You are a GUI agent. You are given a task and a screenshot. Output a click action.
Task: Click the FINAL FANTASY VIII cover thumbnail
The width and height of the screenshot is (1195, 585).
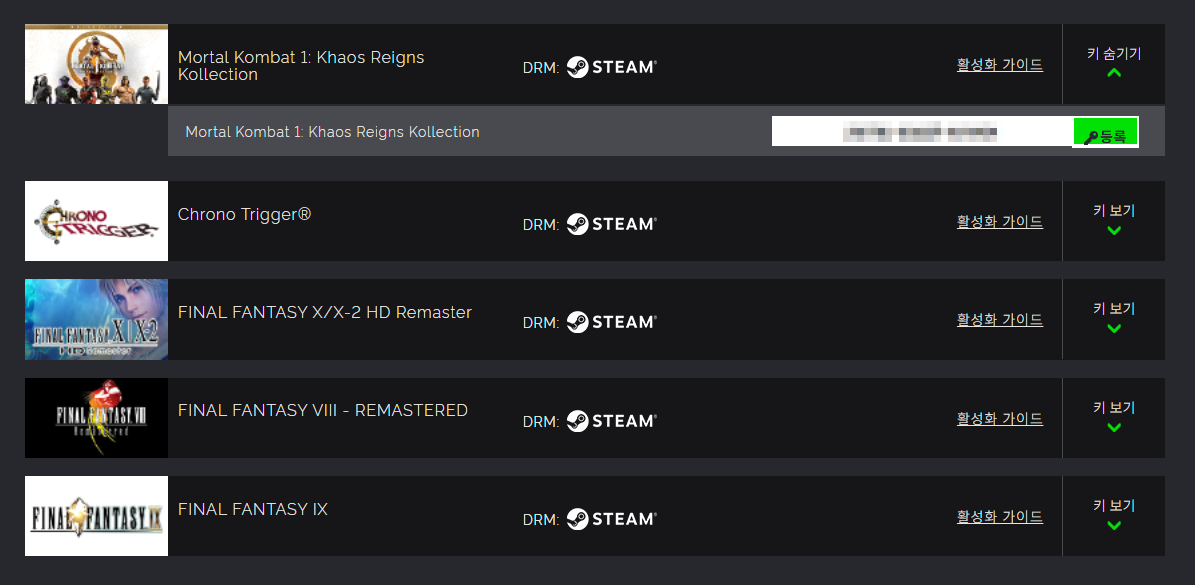click(96, 418)
